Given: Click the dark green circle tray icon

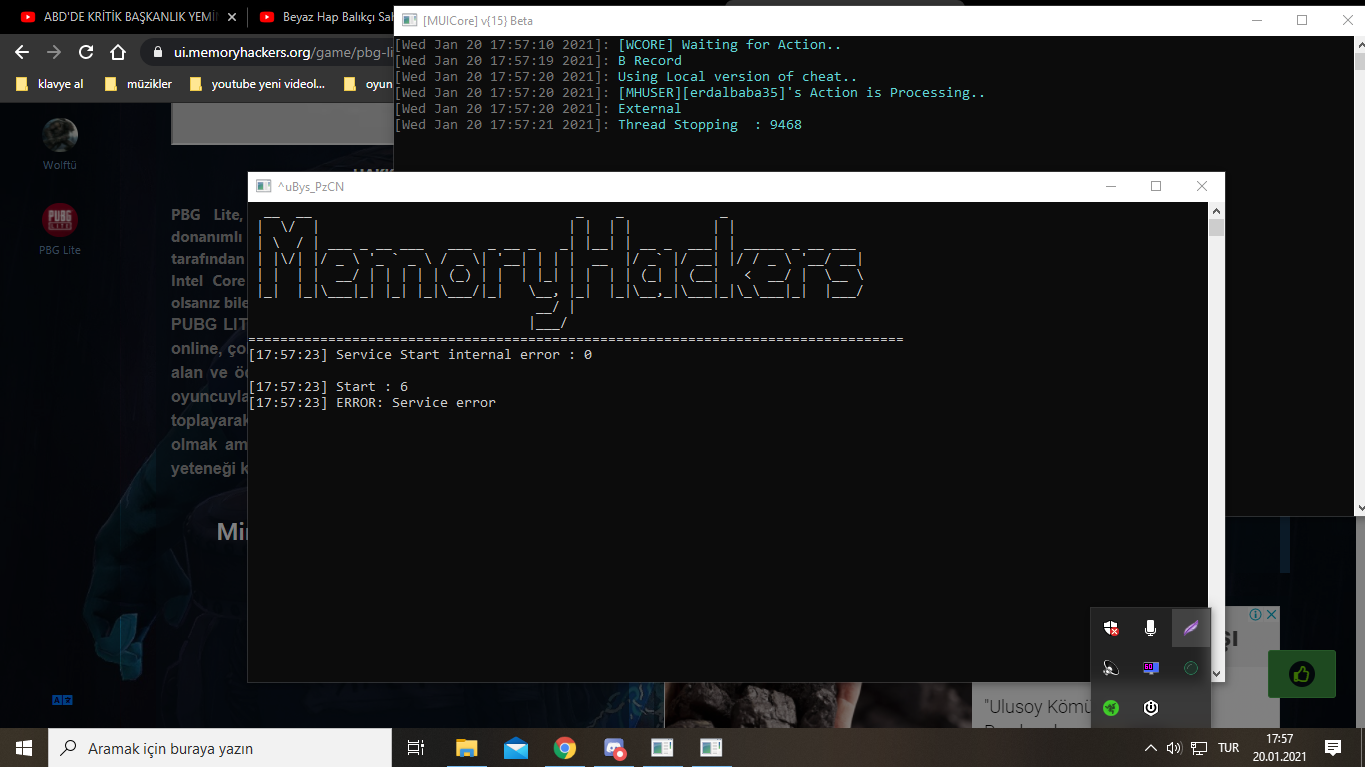Looking at the screenshot, I should [x=1191, y=668].
